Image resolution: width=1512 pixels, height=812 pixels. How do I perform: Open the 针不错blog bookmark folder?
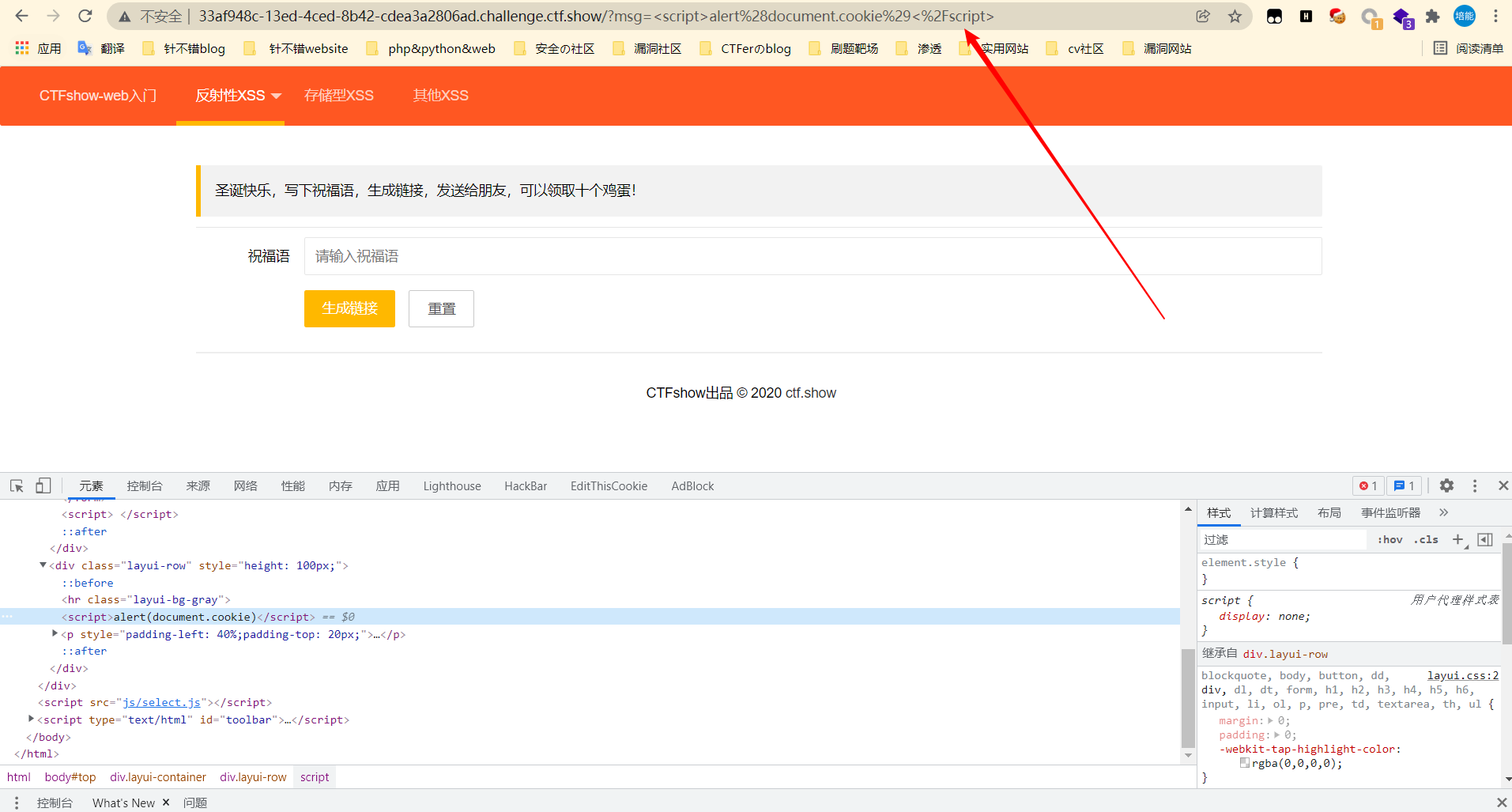[x=183, y=48]
